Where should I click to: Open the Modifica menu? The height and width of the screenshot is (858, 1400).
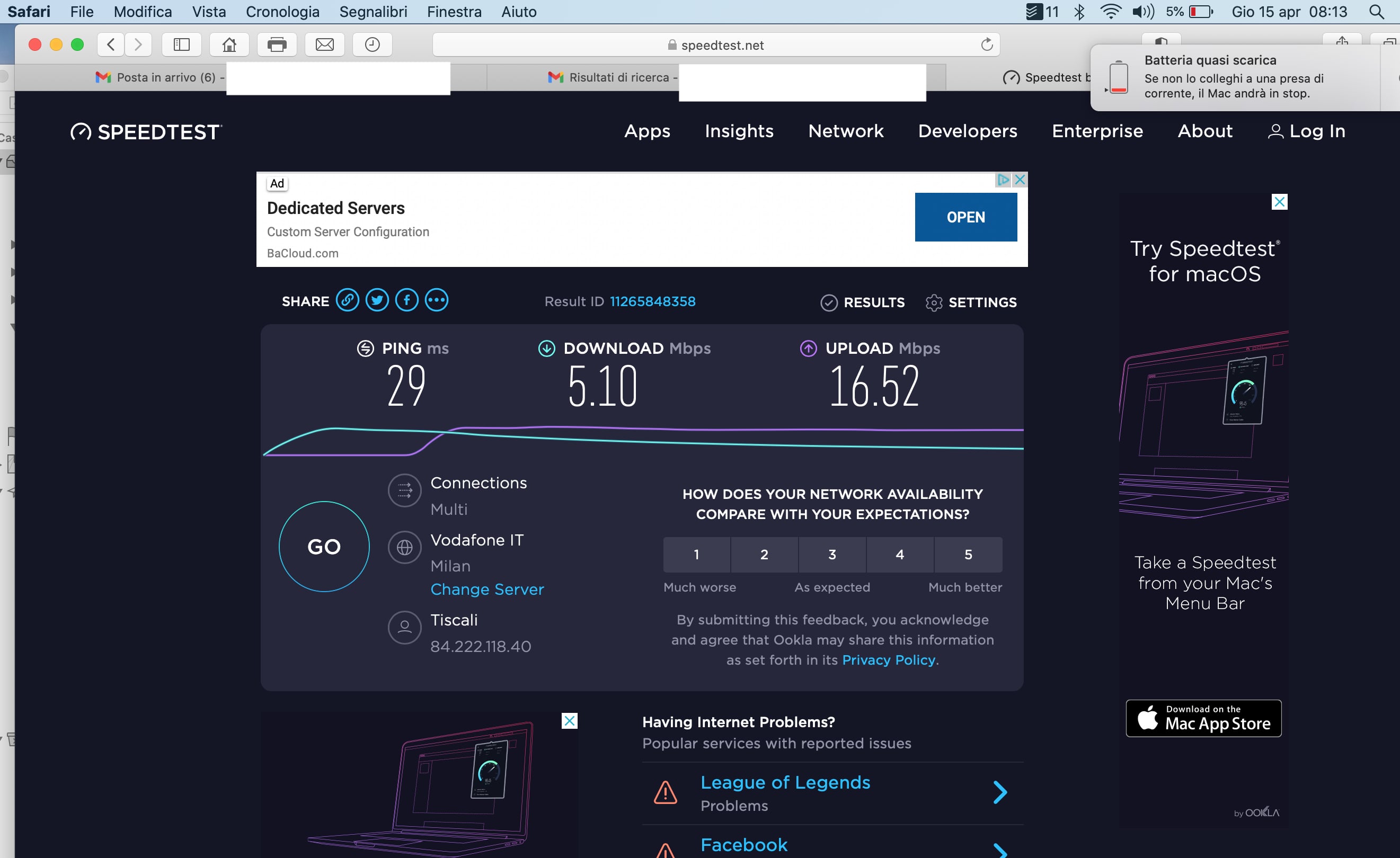[143, 11]
